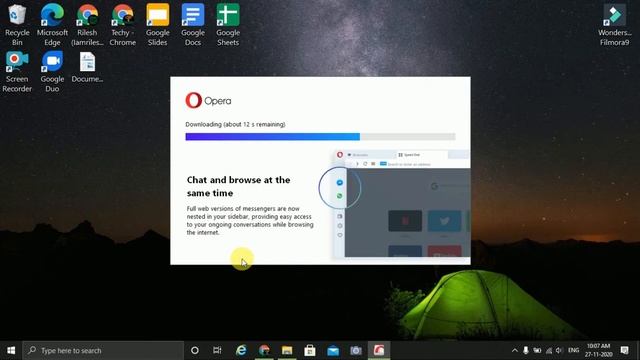Open Google Sheets desktop shortcut
The width and height of the screenshot is (640, 360).
[228, 24]
